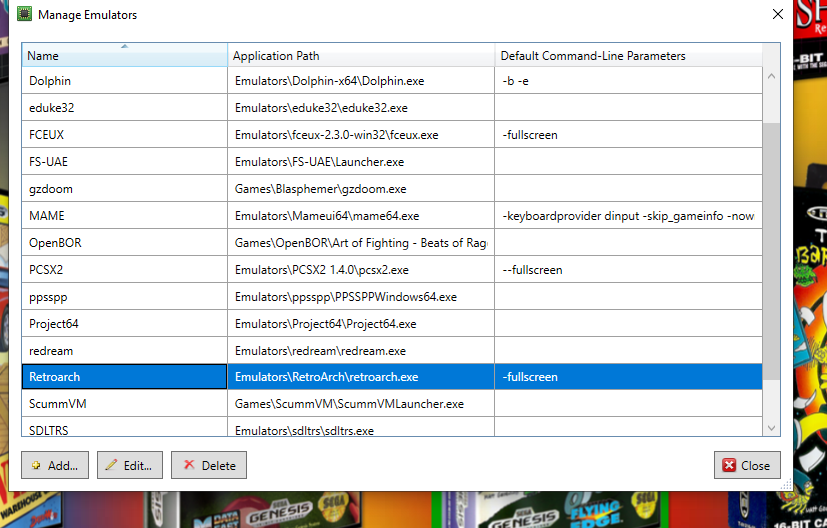This screenshot has height=528, width=827.
Task: Click Blasphemer gzdoom.exe path cell
Action: tap(361, 189)
